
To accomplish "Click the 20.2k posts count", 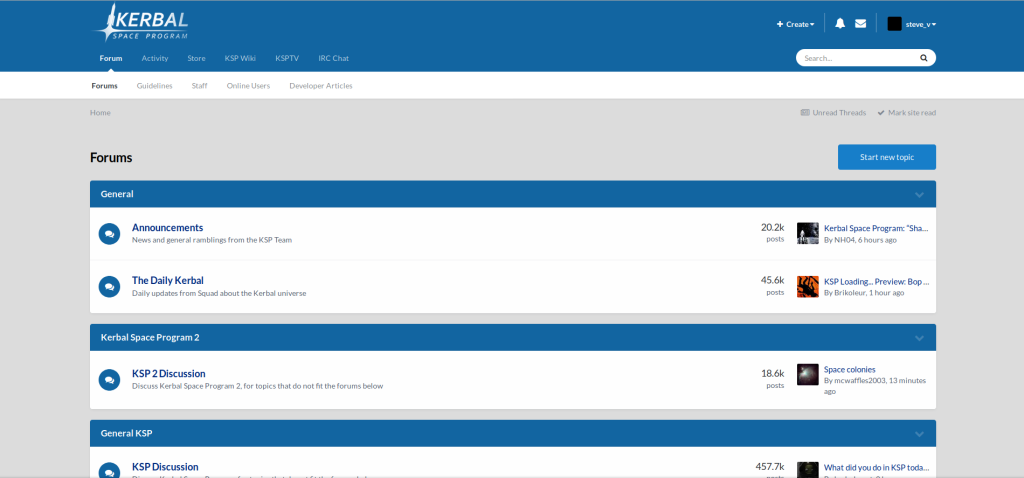I will pos(773,227).
